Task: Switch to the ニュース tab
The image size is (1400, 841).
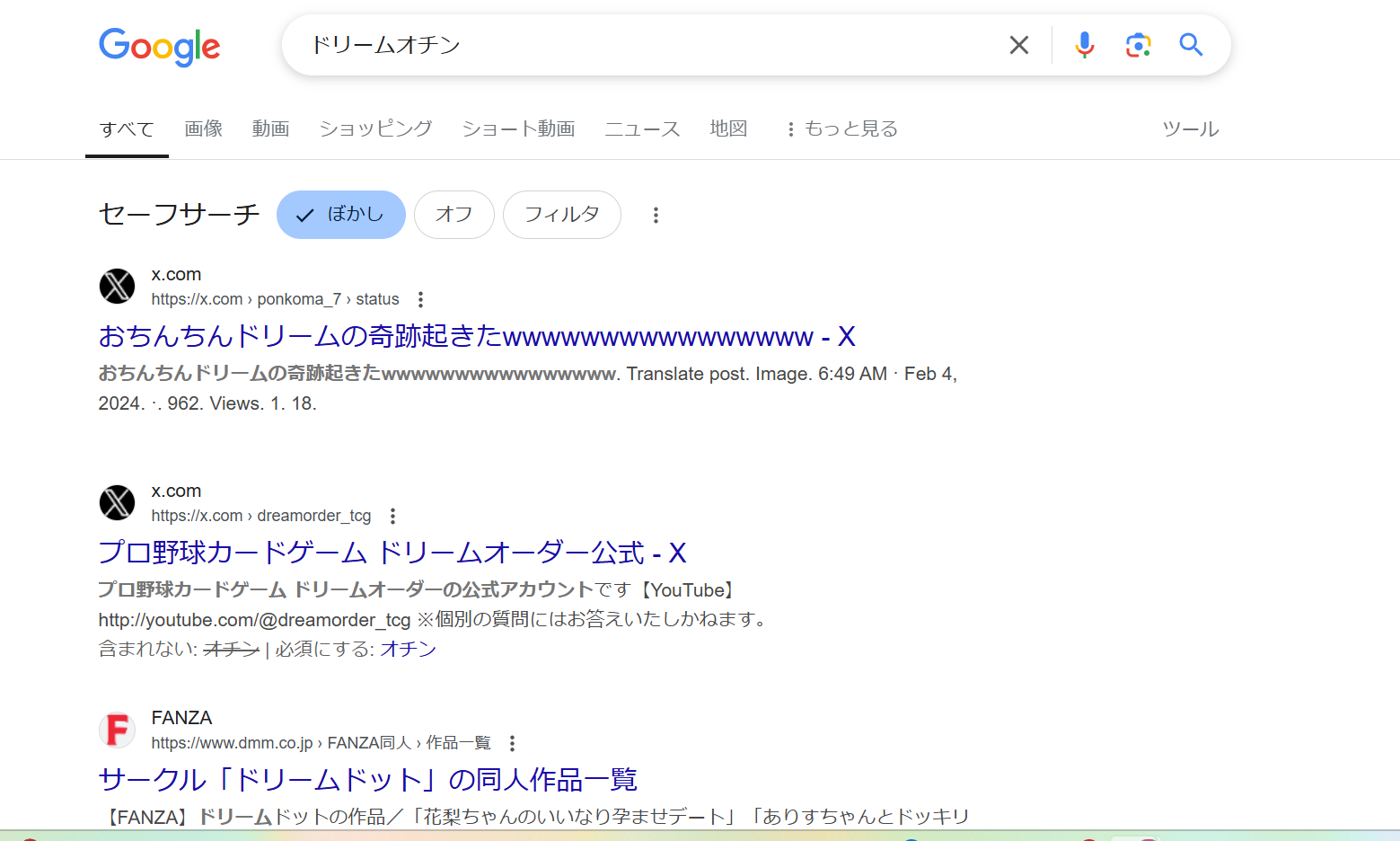Action: click(x=642, y=129)
